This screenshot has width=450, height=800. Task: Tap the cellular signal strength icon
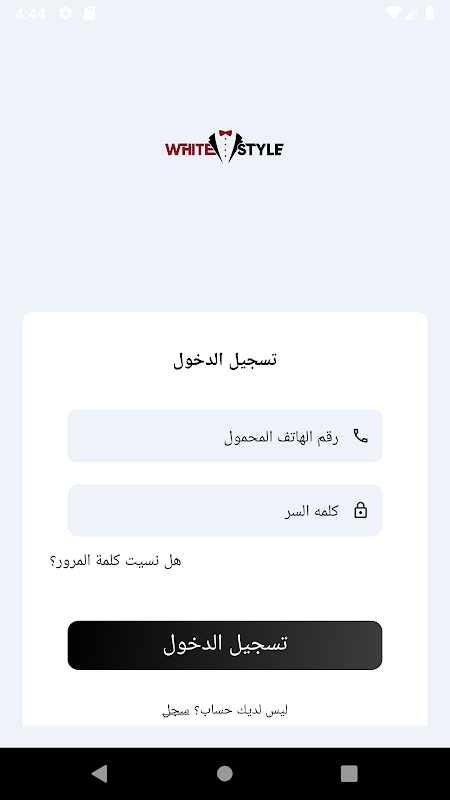411,13
